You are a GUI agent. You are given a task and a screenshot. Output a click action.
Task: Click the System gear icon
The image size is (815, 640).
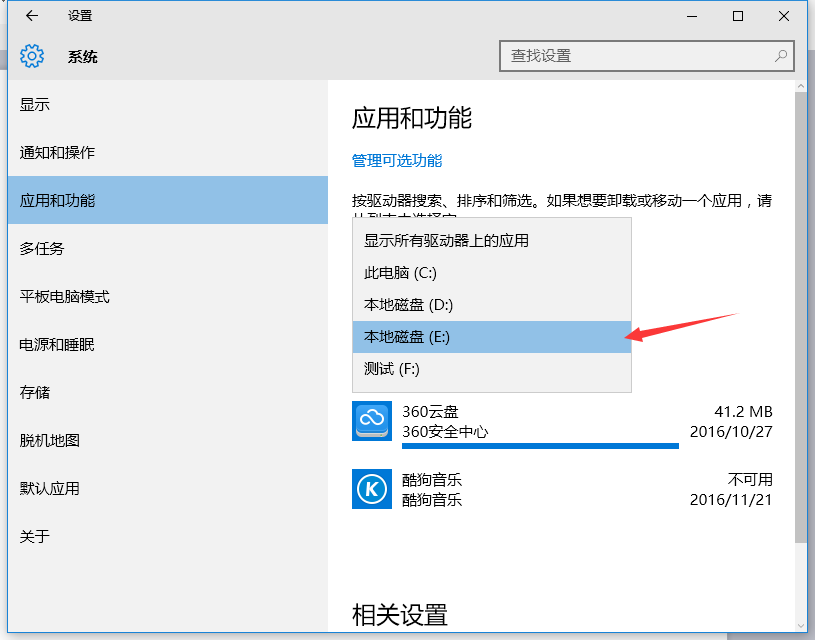32,56
